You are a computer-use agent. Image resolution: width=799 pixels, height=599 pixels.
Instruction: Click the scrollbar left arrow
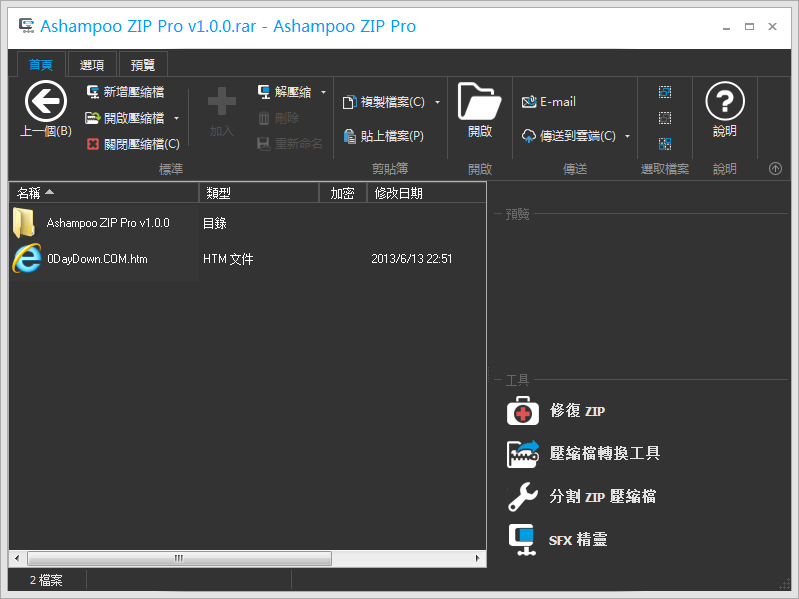pyautogui.click(x=17, y=558)
